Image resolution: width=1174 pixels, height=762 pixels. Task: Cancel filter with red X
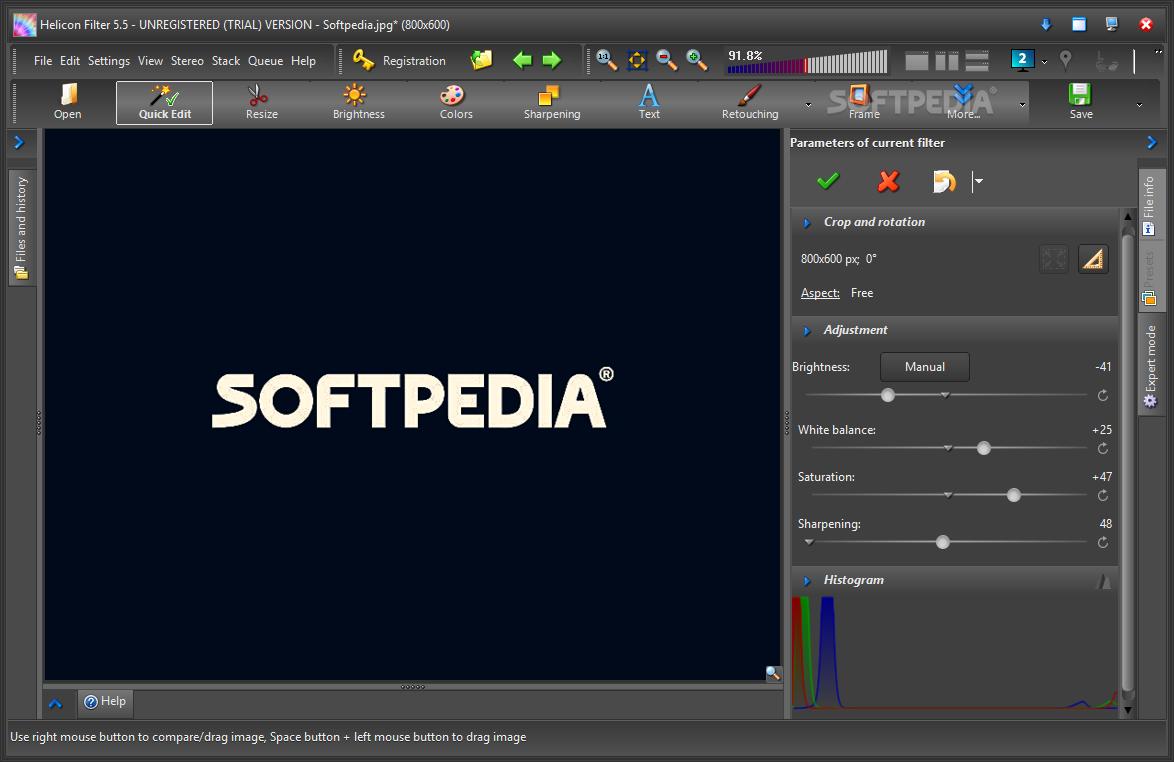(888, 181)
